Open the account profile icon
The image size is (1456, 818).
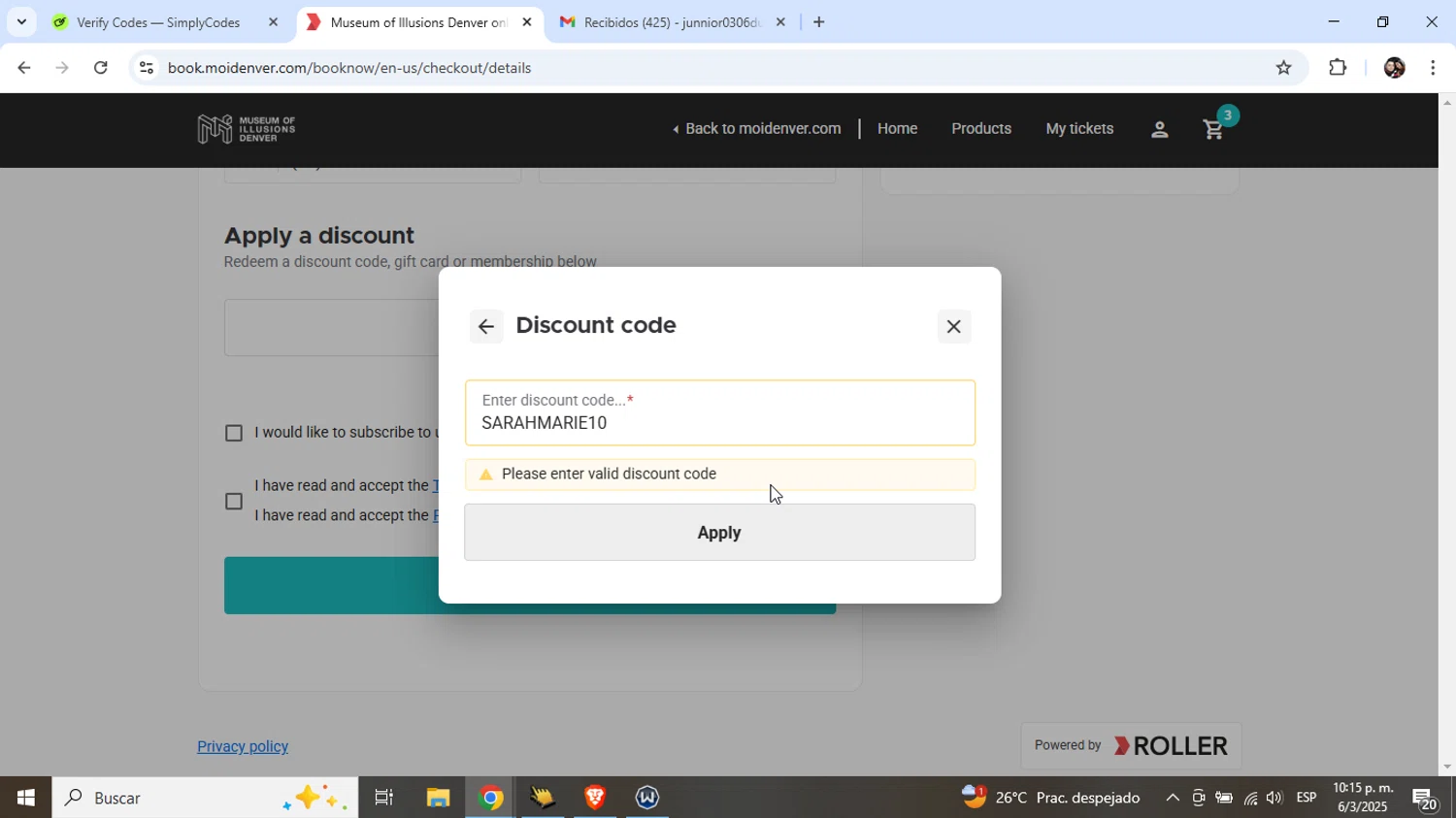tap(1159, 129)
